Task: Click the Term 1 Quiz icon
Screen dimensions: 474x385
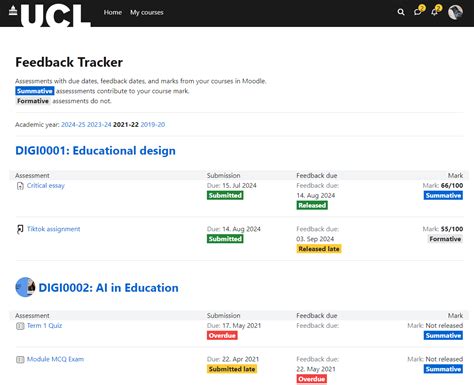Action: tap(20, 326)
